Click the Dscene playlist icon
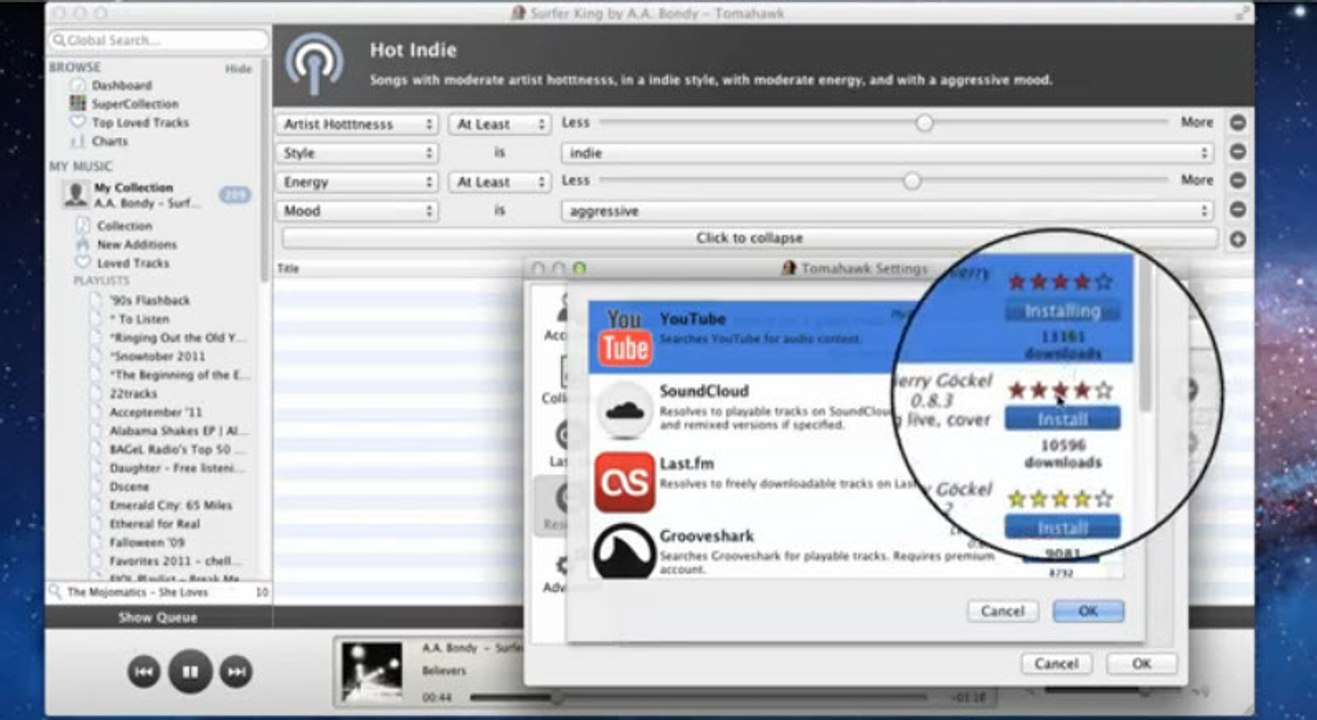Image resolution: width=1317 pixels, height=720 pixels. click(99, 487)
